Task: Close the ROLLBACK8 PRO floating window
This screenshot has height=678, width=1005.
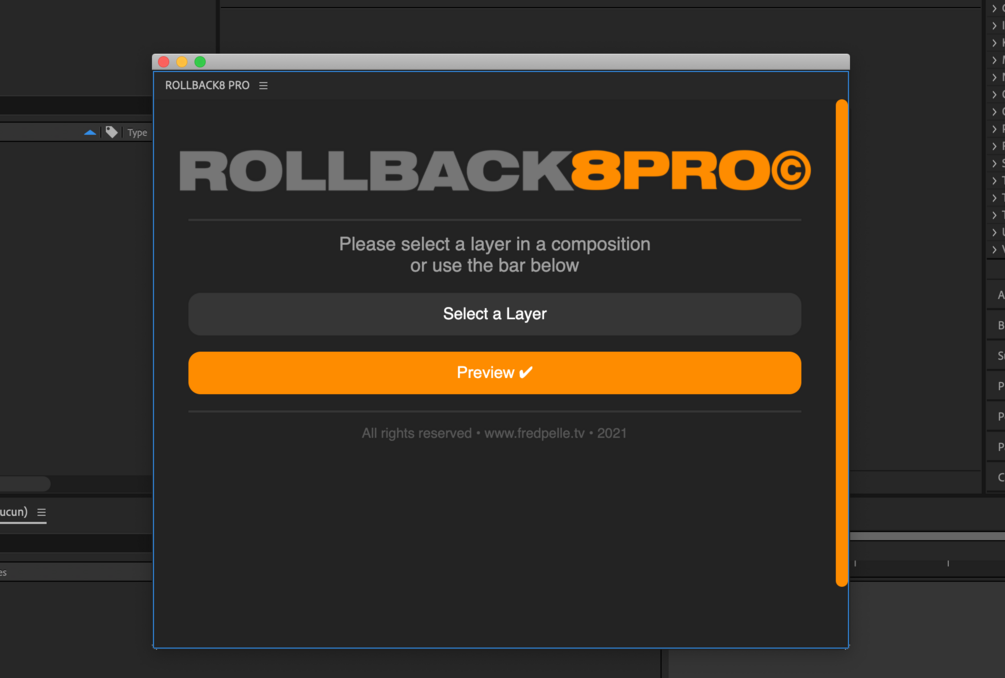Action: tap(164, 62)
